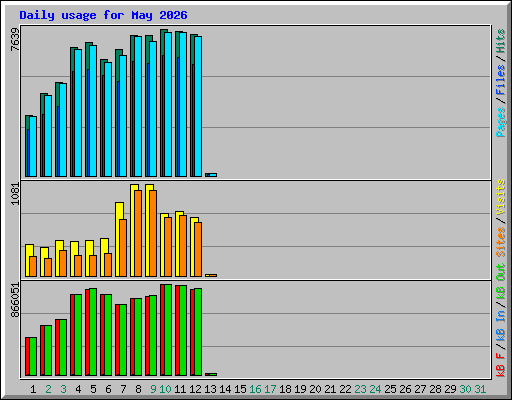This screenshot has width=512, height=400.
Task: Click day 16 on the x-axis
Action: [x=255, y=389]
